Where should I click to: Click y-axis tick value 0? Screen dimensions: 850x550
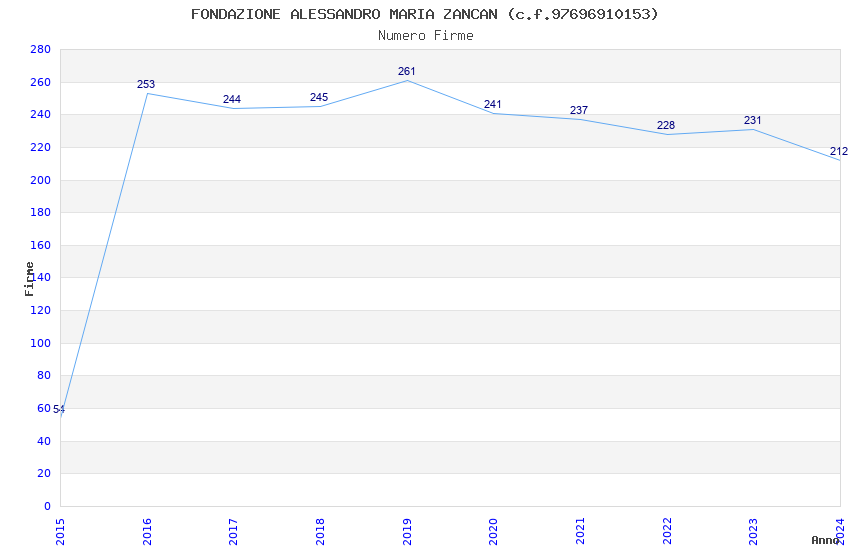48,507
